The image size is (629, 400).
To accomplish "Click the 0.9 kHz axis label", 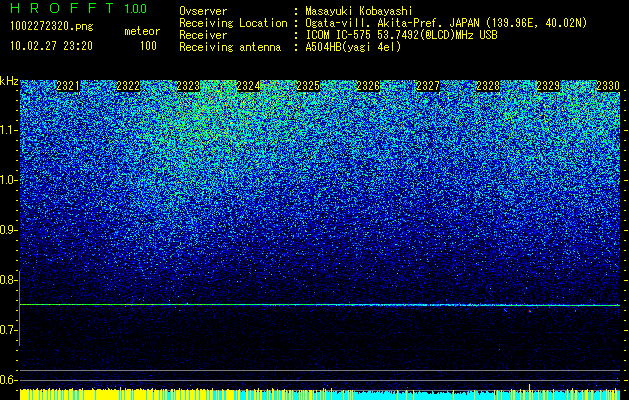I will click(x=8, y=230).
